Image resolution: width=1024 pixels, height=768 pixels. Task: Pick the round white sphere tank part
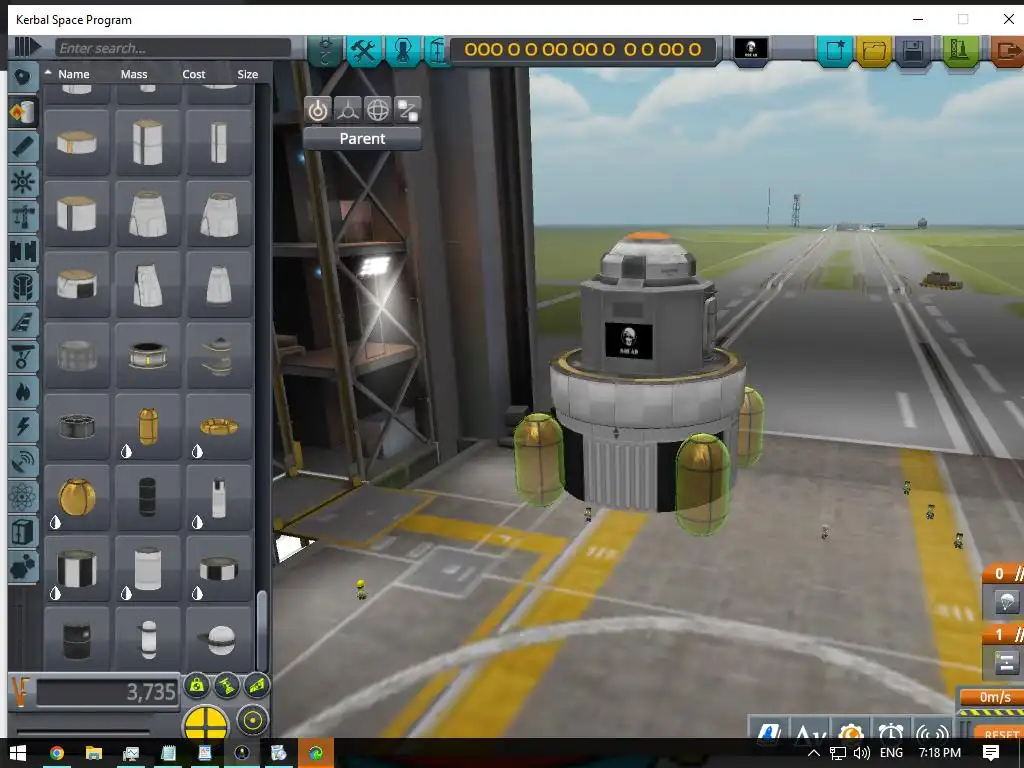[219, 639]
